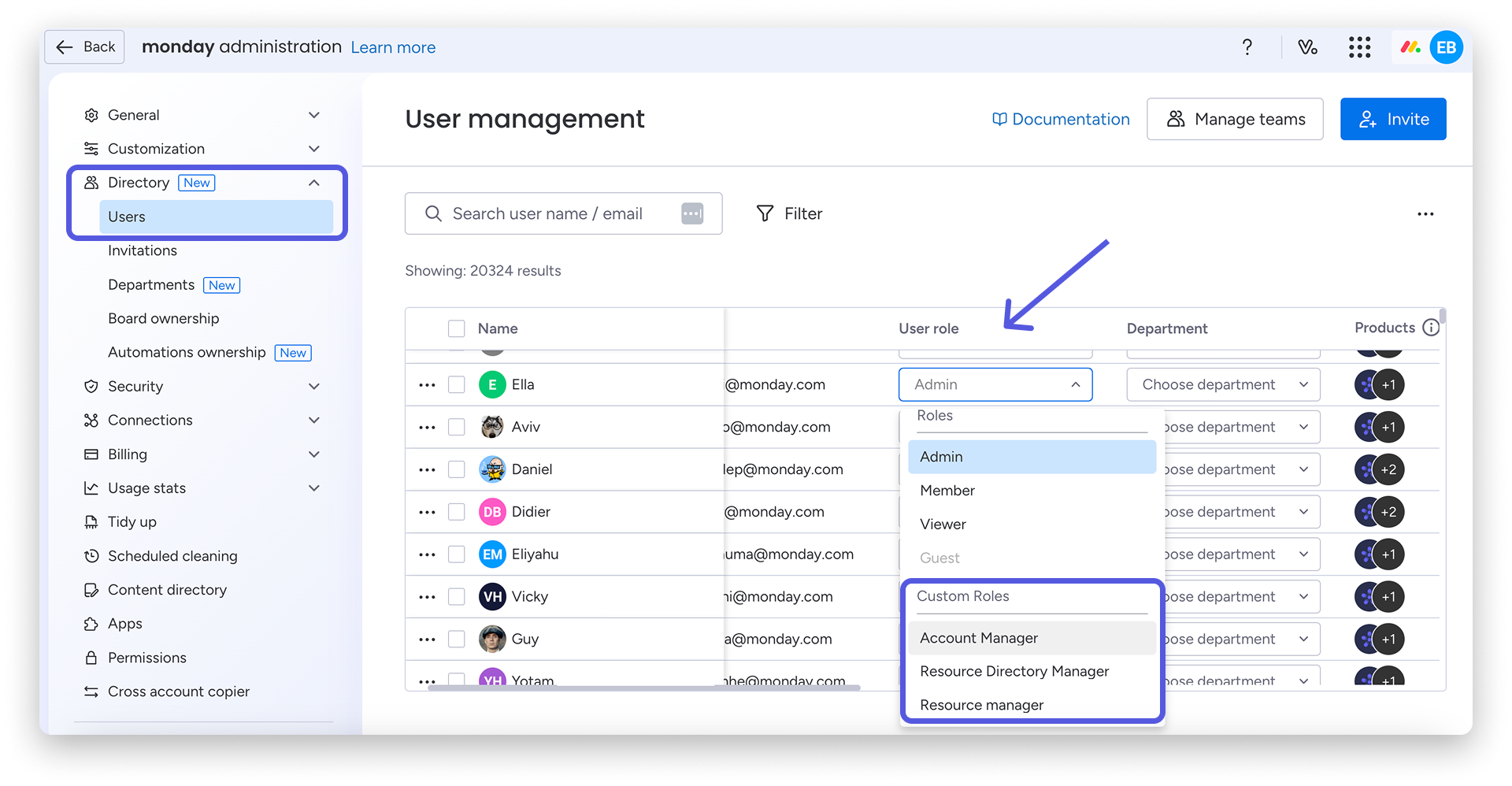Open Automations ownership in the sidebar
Image resolution: width=1512 pixels, height=786 pixels.
(x=187, y=352)
